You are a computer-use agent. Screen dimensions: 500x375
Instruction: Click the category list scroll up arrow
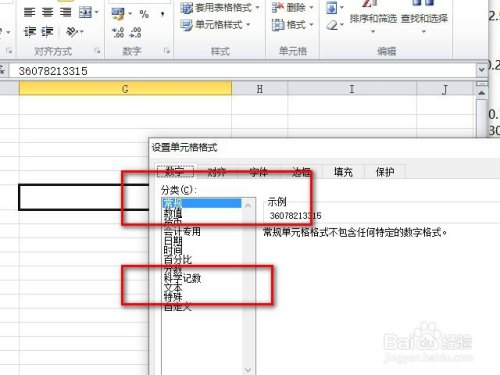pos(248,205)
